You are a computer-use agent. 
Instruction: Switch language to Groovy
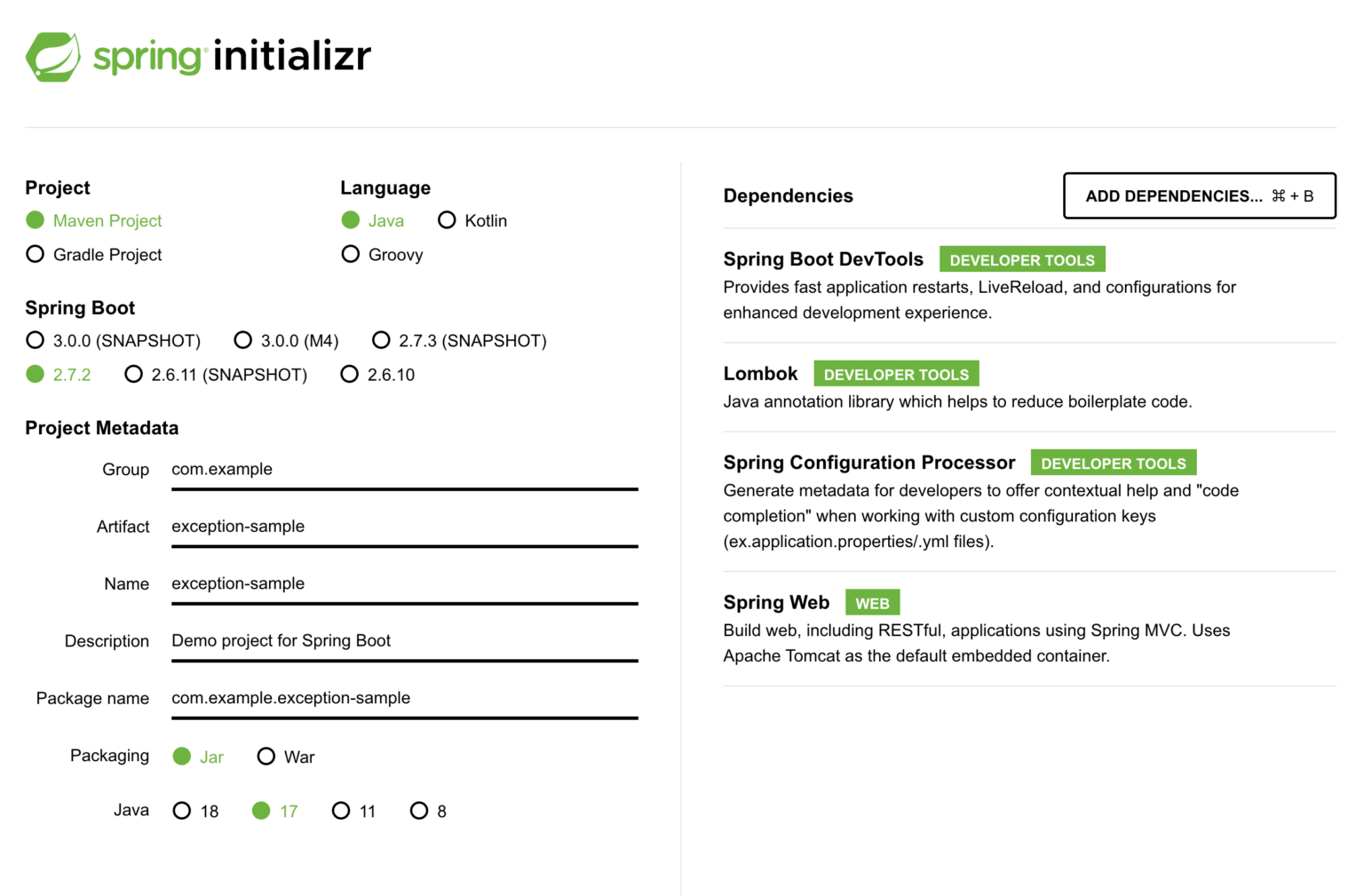pos(351,254)
